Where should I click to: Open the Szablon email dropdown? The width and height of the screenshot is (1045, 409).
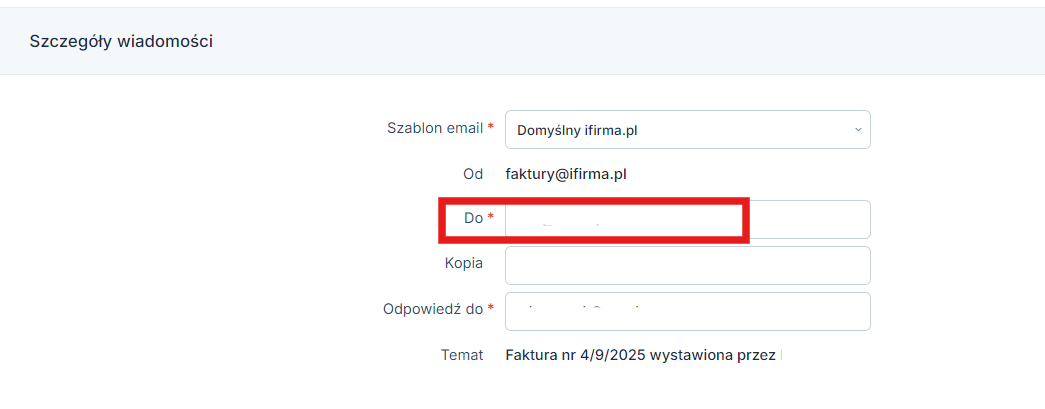(688, 129)
